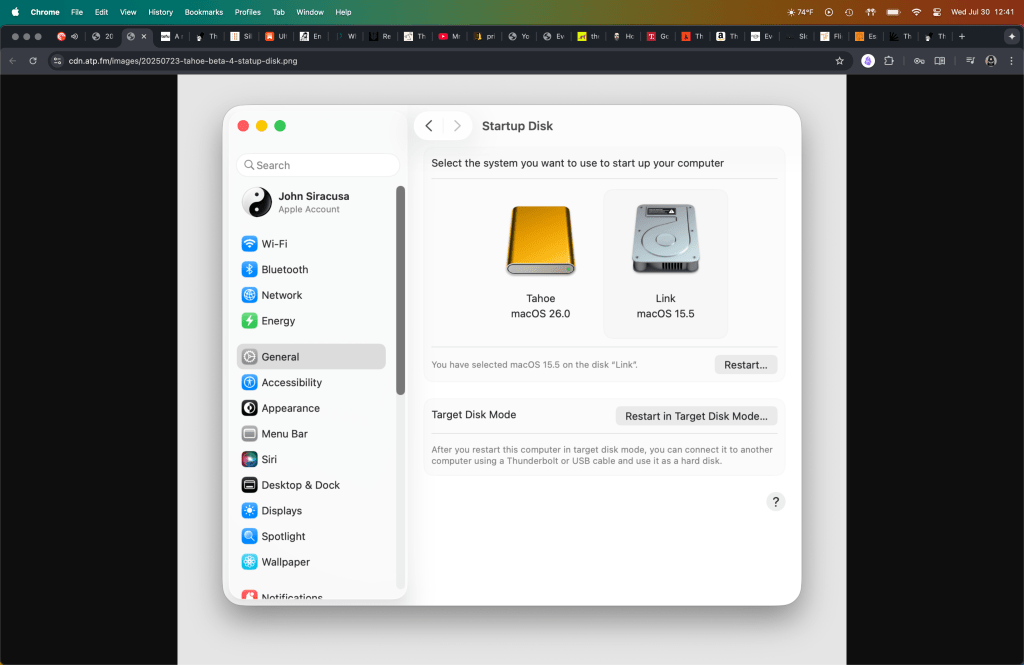Bookmark page with the star icon

(x=839, y=60)
